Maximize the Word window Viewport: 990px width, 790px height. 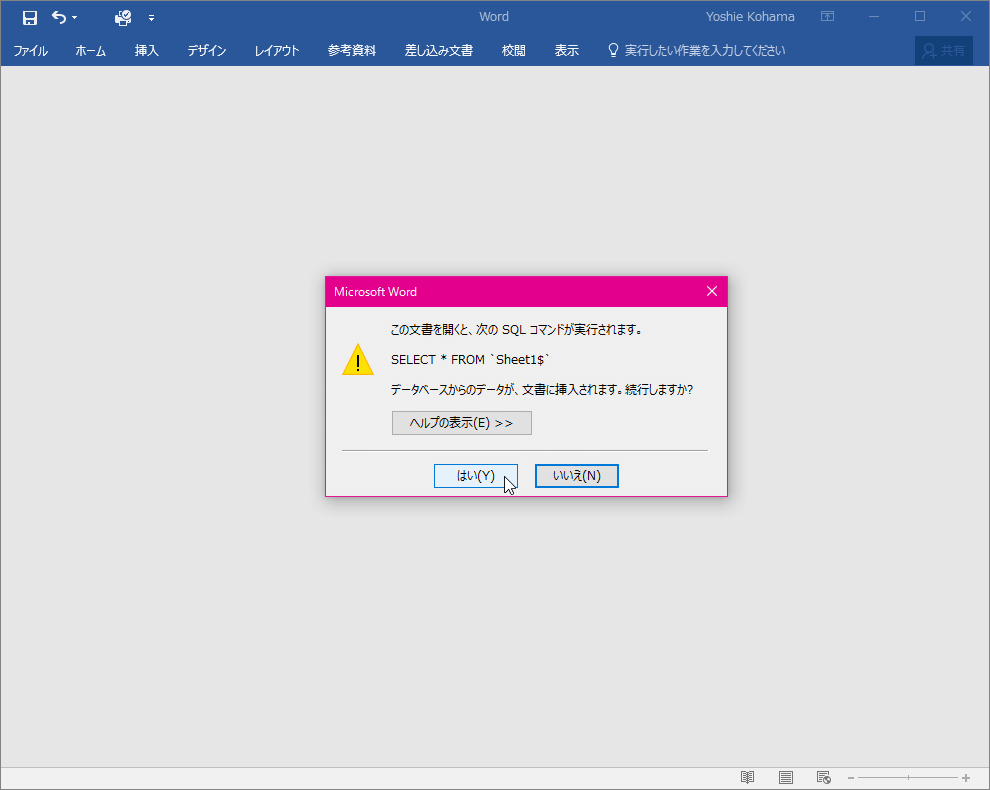(x=920, y=17)
